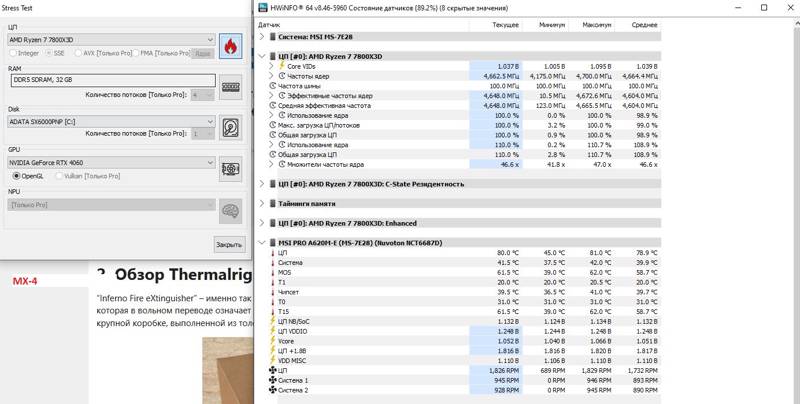Expand C-State Резидентность group
This screenshot has height=404, width=800.
pyautogui.click(x=262, y=184)
